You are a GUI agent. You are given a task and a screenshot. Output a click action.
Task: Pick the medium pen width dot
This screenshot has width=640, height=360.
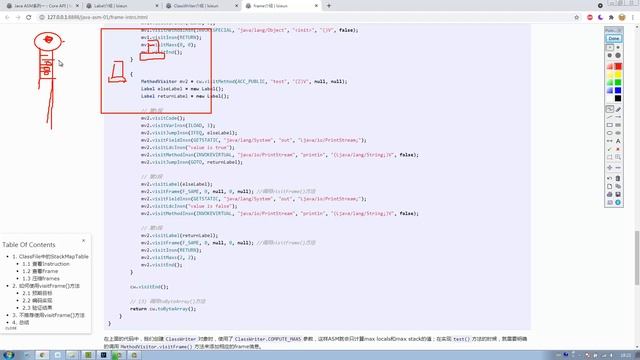pyautogui.click(x=609, y=56)
